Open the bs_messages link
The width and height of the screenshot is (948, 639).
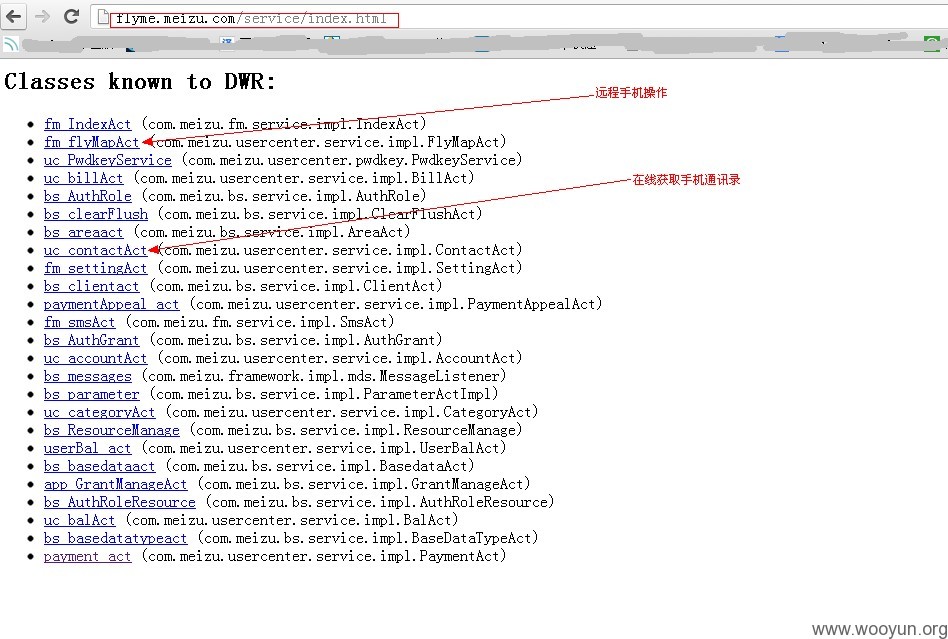(x=87, y=377)
